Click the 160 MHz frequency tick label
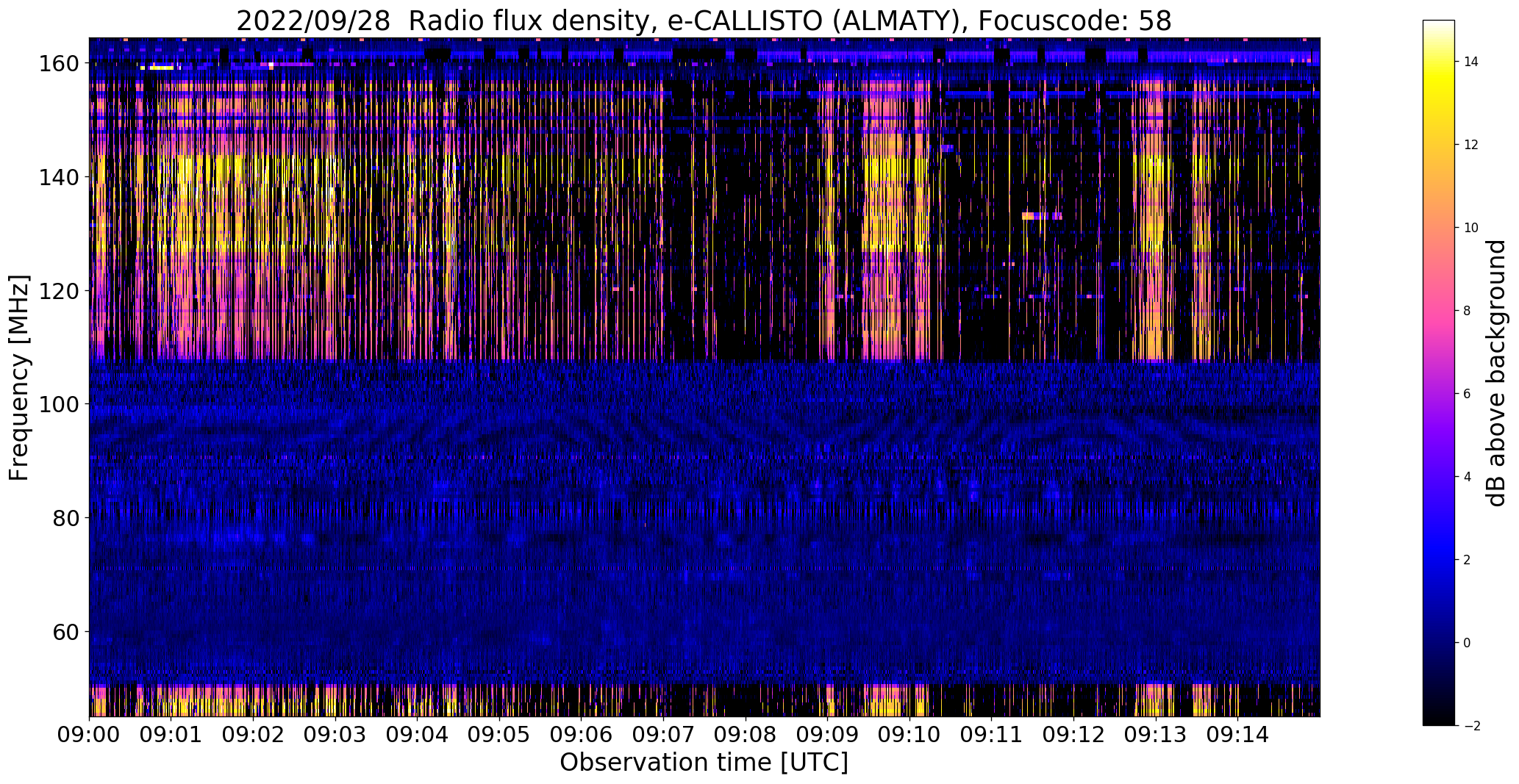This screenshot has height=784, width=1519. pyautogui.click(x=59, y=64)
